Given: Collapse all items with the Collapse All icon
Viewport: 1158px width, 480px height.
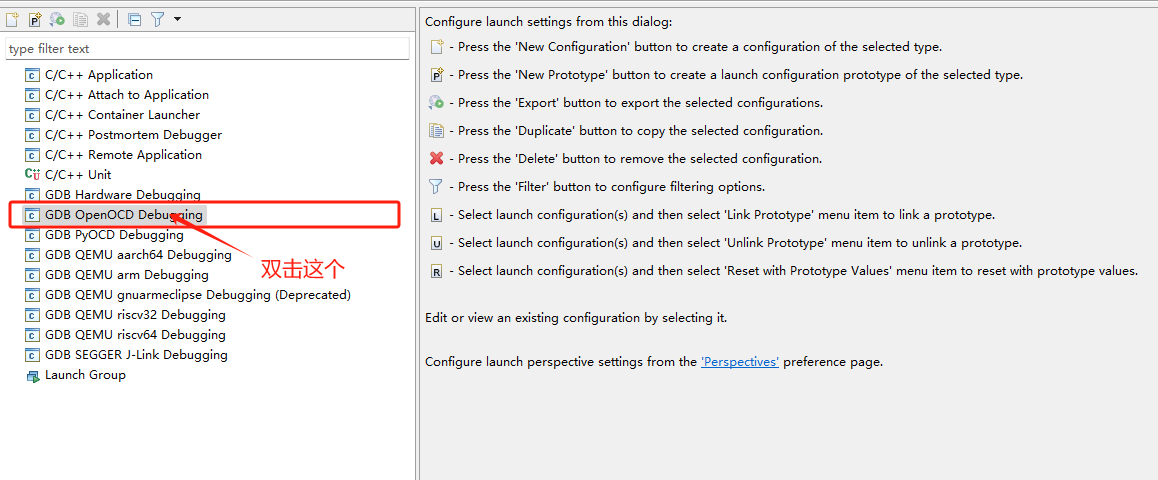Looking at the screenshot, I should coord(134,19).
